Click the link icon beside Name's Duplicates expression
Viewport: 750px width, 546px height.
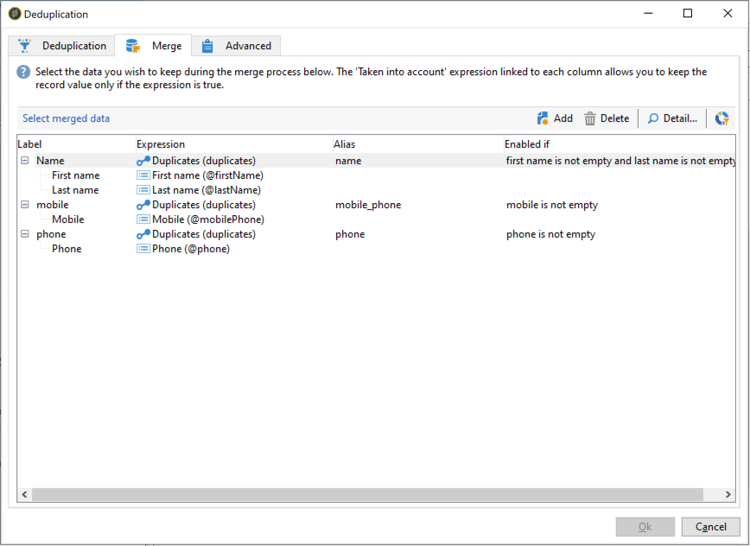click(143, 161)
